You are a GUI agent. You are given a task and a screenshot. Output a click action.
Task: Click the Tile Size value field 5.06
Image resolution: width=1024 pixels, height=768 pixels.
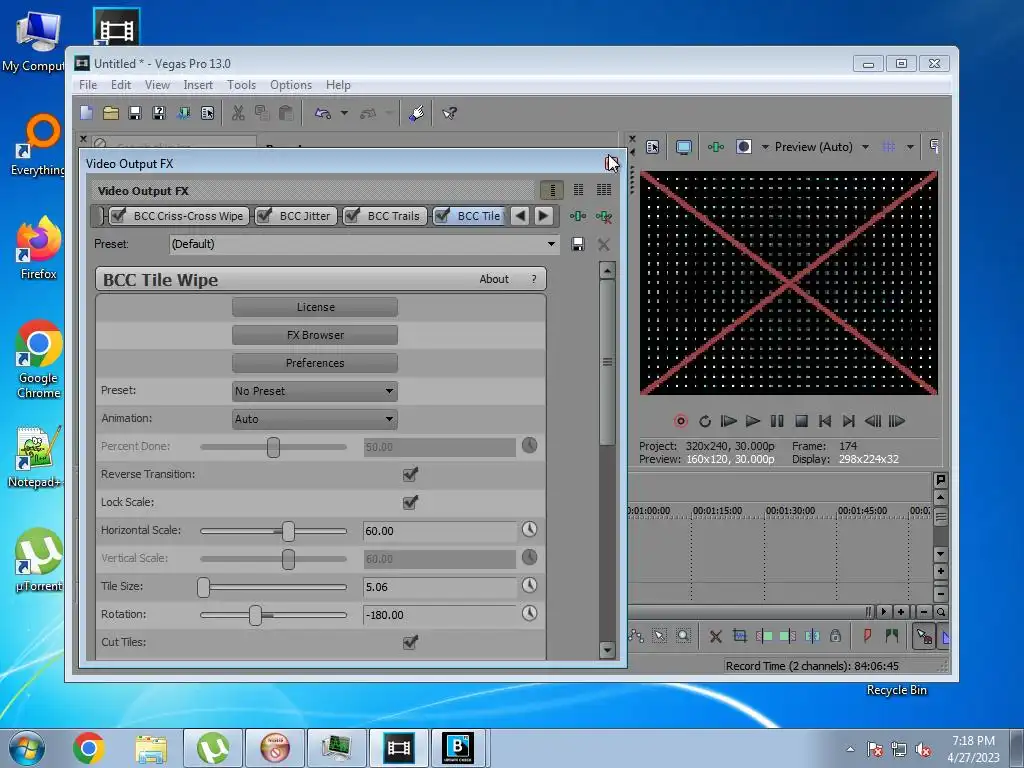[440, 587]
